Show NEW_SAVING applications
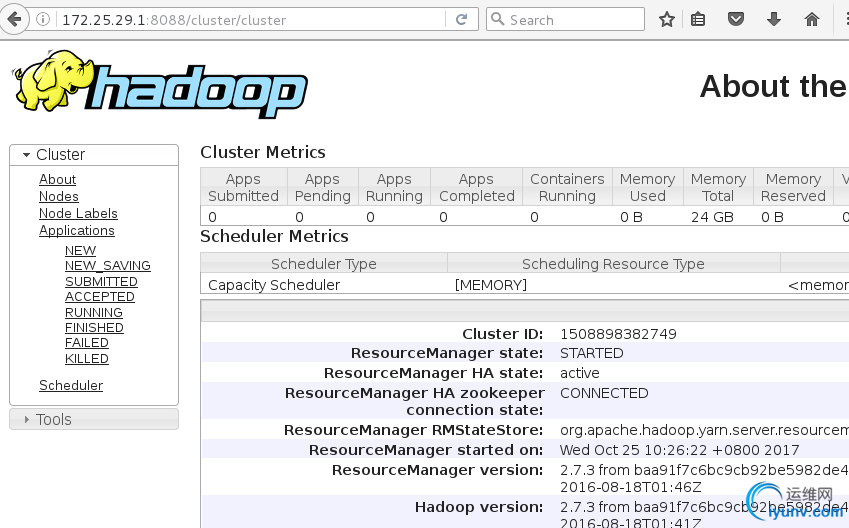This screenshot has height=528, width=849. tap(108, 266)
